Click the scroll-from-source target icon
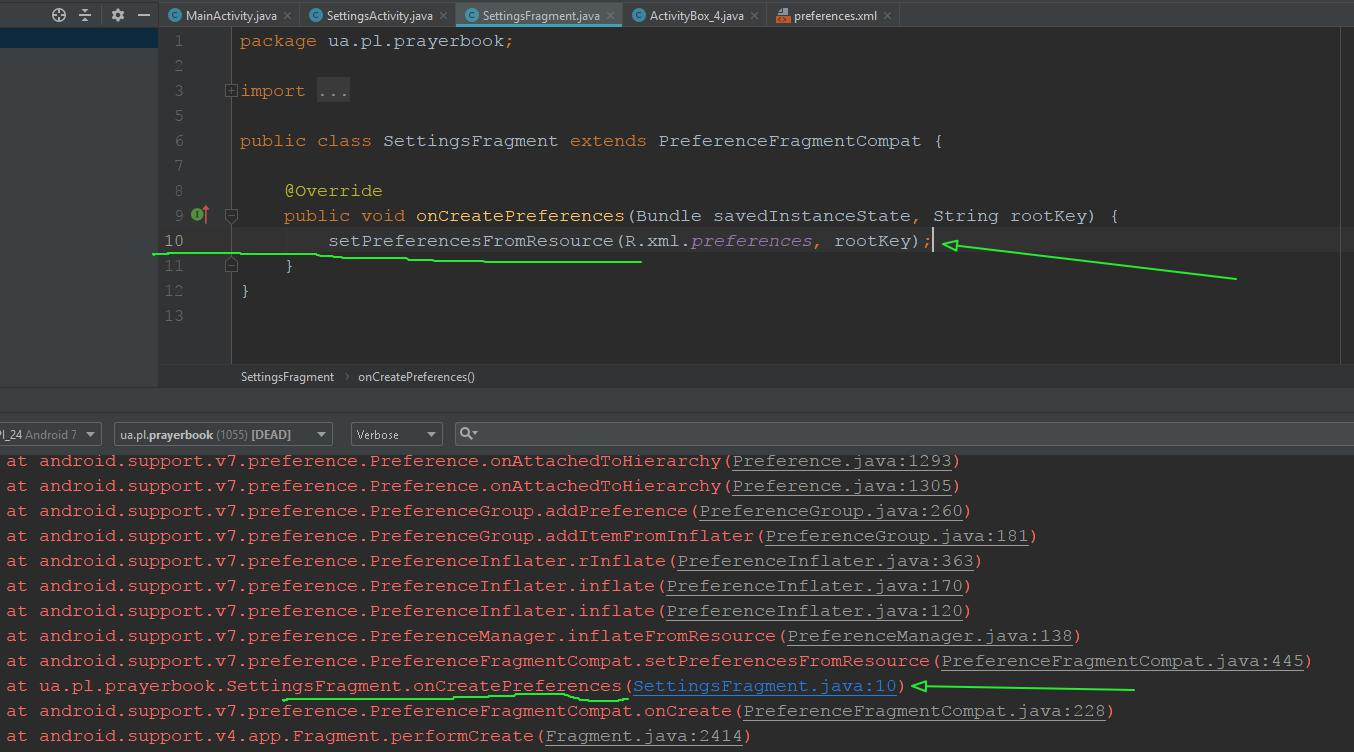The image size is (1354, 752). (59, 15)
